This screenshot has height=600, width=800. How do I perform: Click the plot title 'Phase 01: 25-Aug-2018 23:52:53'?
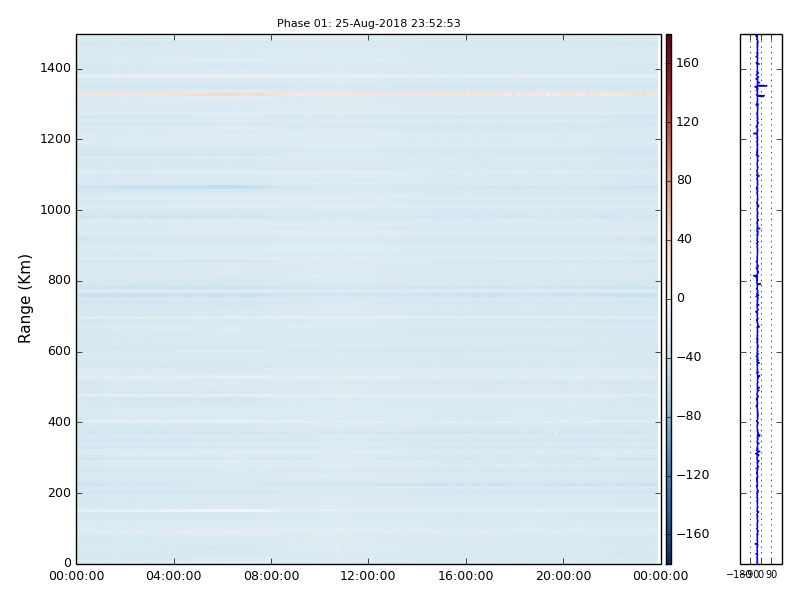[x=368, y=23]
